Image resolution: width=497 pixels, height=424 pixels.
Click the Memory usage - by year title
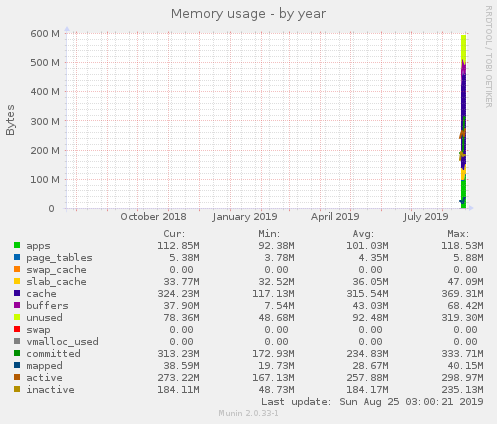coord(248,14)
